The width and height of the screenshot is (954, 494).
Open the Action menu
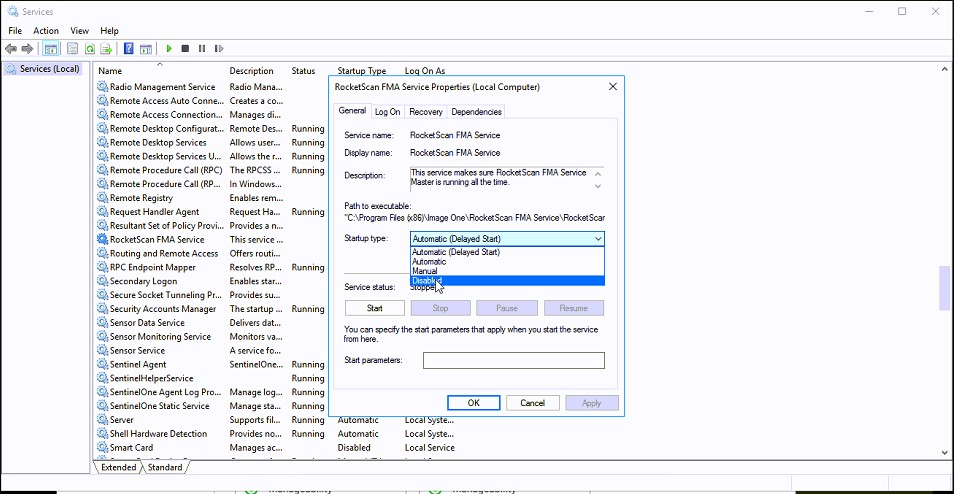click(46, 30)
